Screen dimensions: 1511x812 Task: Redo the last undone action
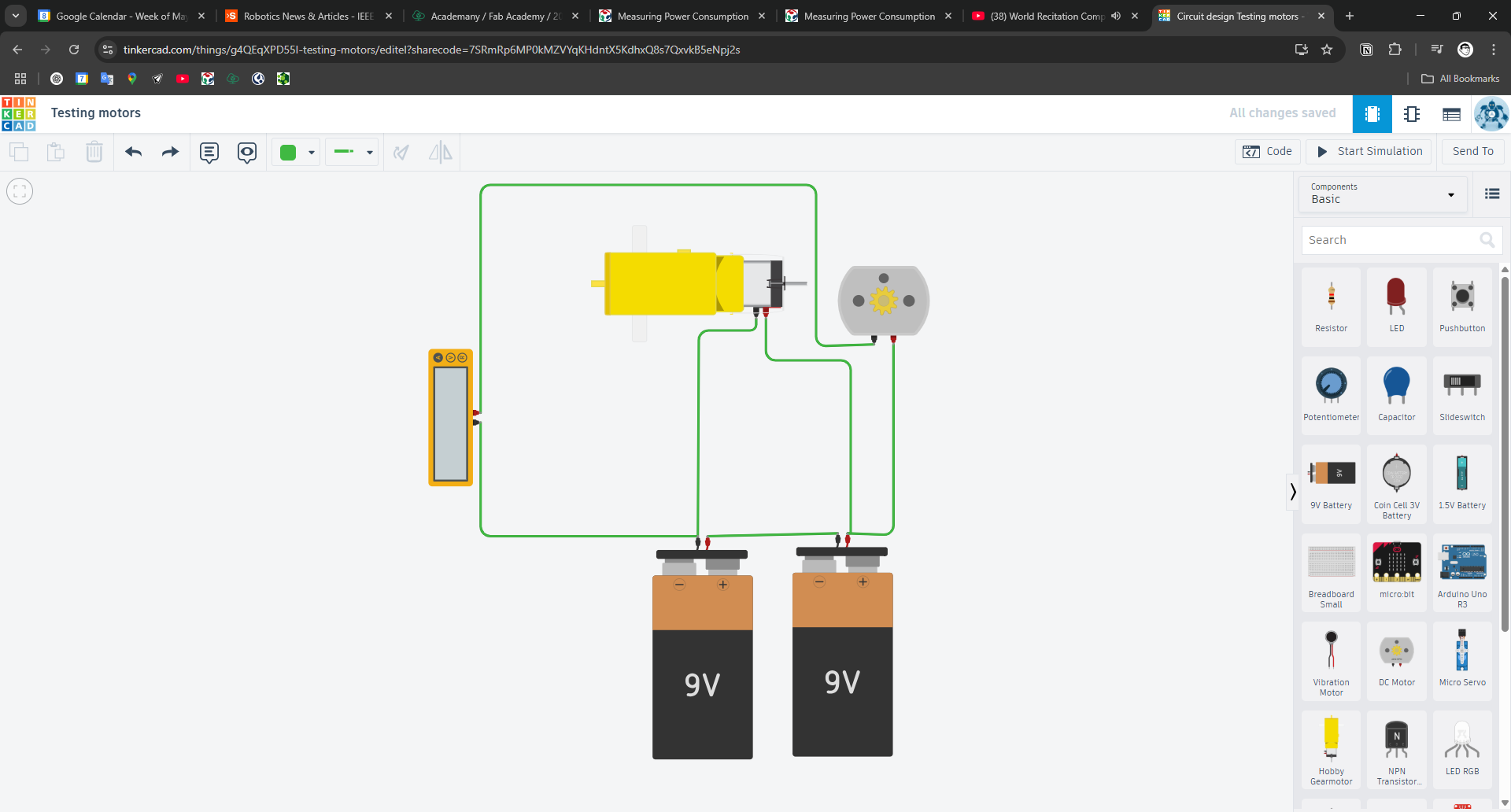click(170, 152)
